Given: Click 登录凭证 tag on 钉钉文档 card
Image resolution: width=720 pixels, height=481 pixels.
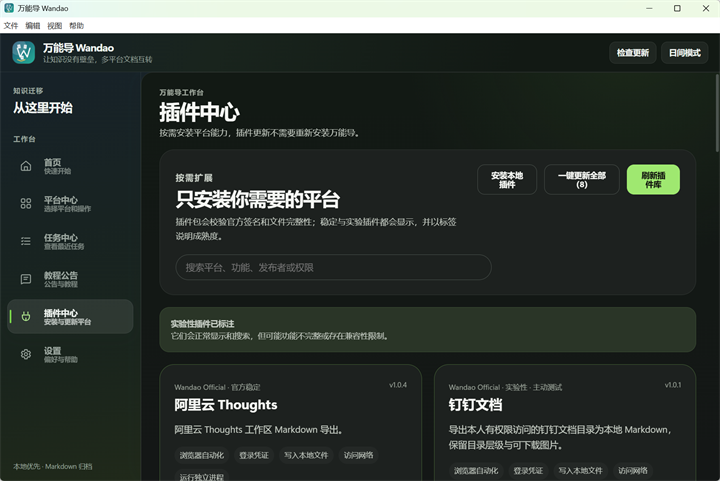Looking at the screenshot, I should [528, 470].
